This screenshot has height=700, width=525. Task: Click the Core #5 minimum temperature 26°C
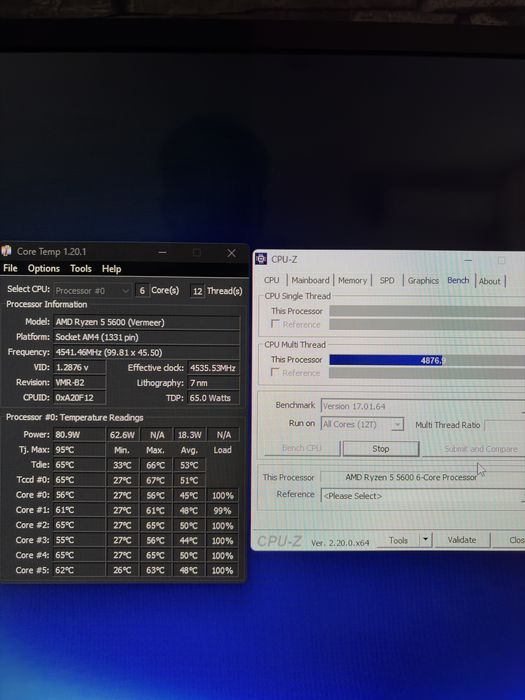(122, 570)
